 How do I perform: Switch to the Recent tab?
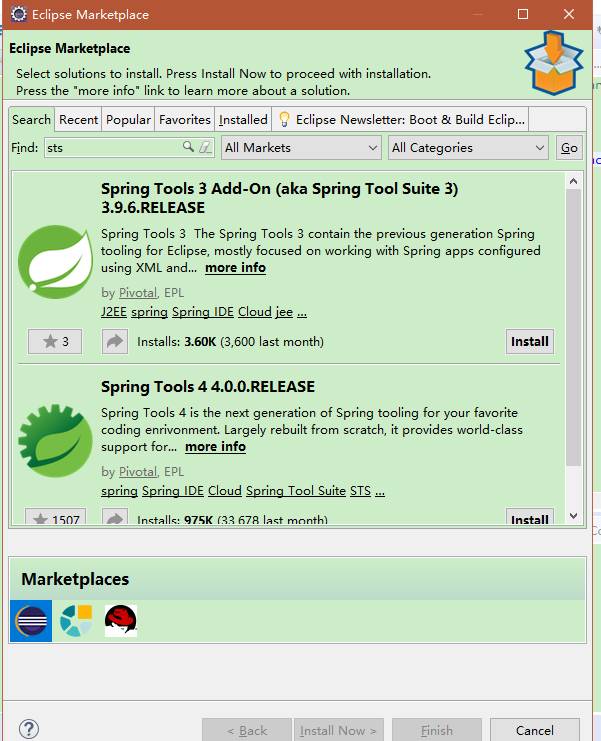[x=78, y=120]
